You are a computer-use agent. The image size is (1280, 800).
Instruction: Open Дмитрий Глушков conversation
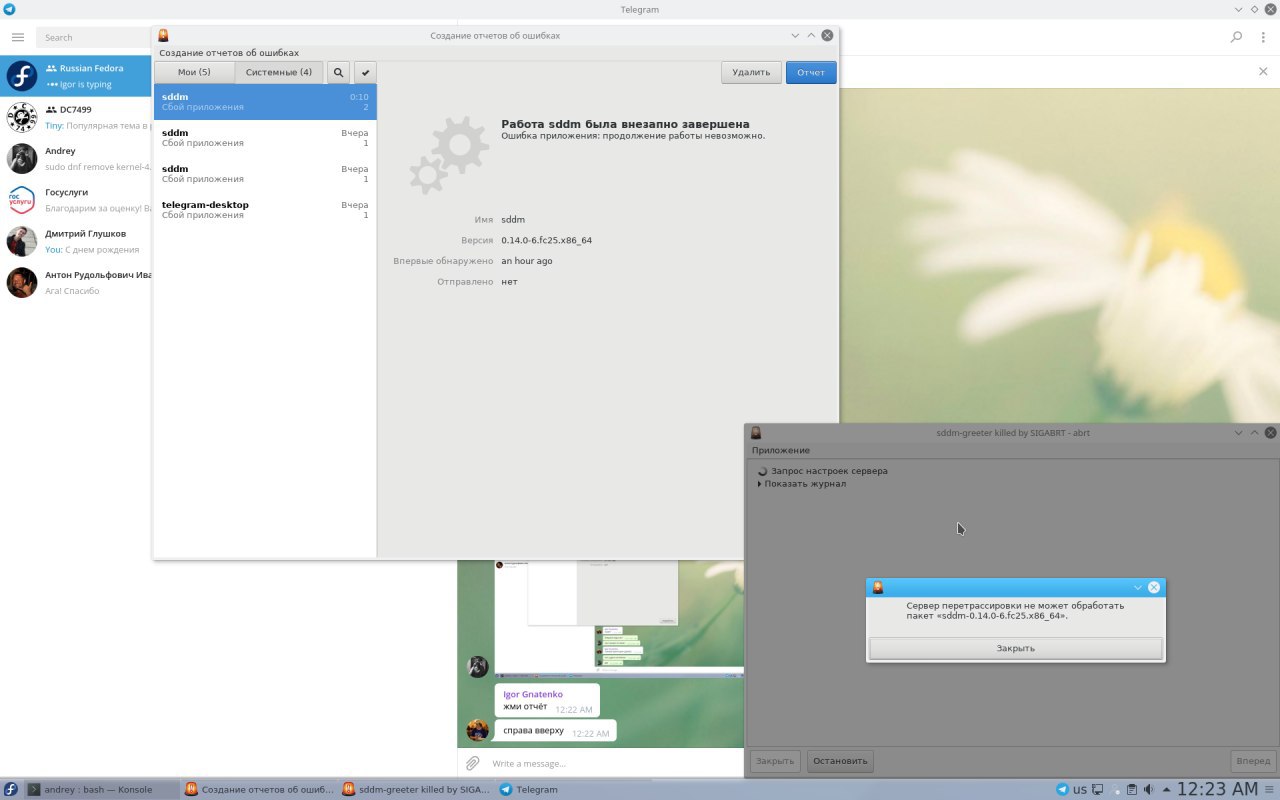(76, 241)
